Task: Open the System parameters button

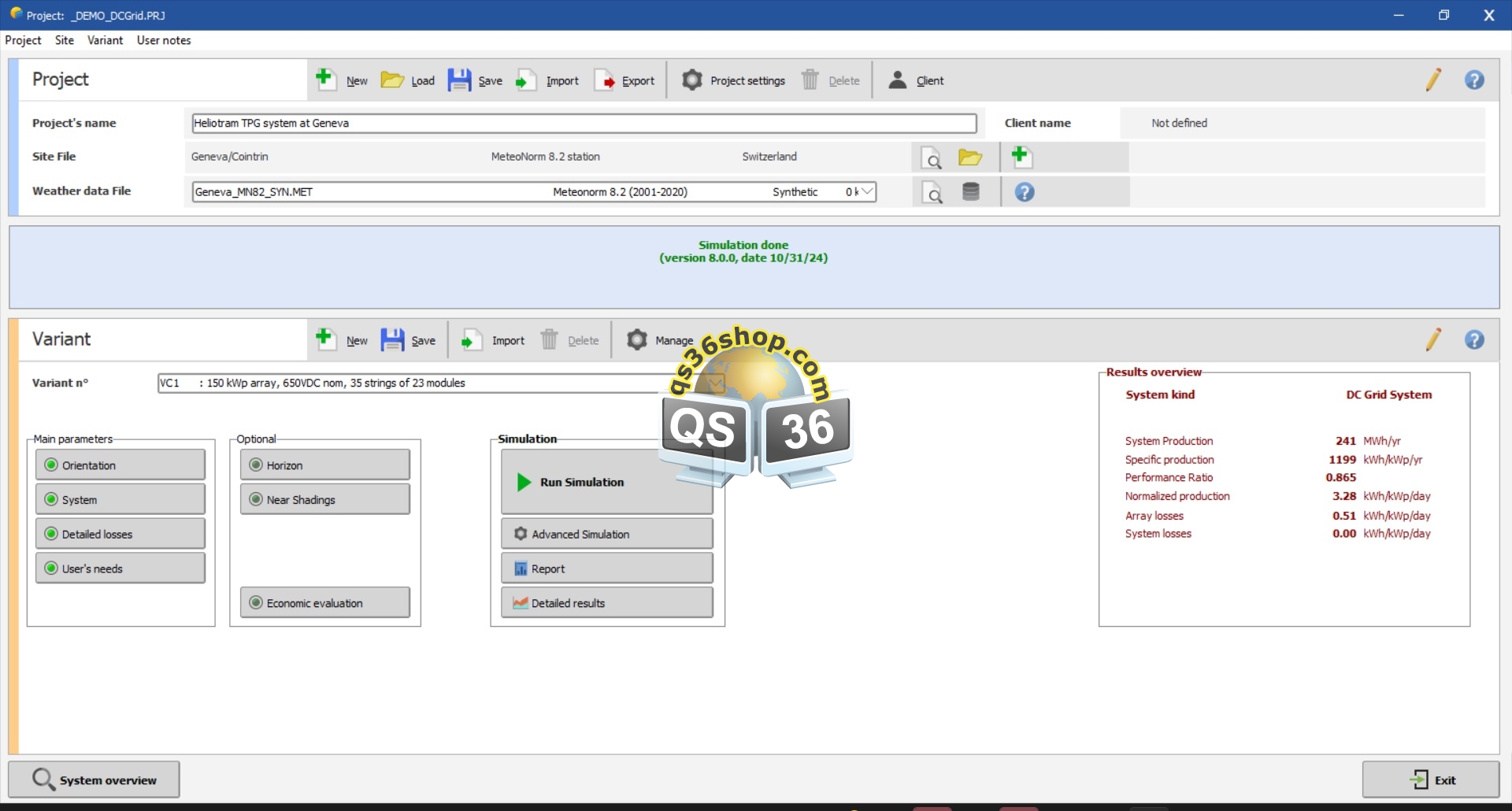Action: (x=120, y=499)
